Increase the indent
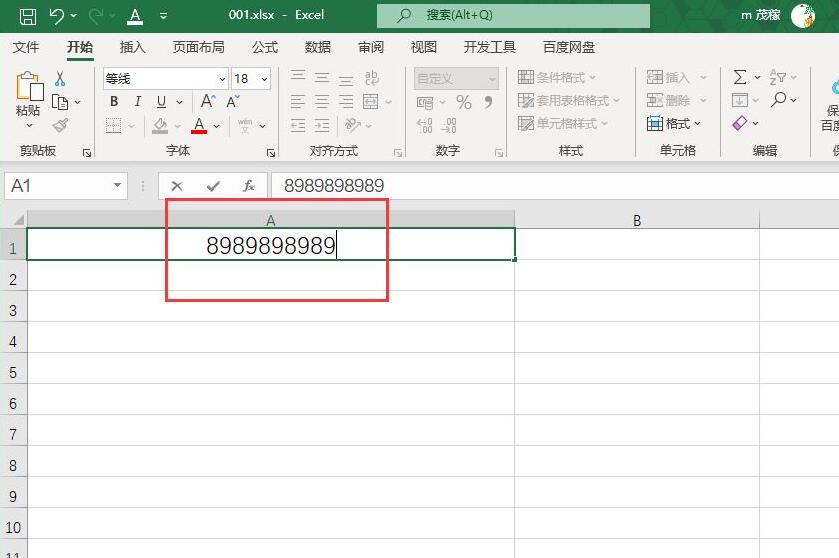The width and height of the screenshot is (839, 558). click(322, 126)
